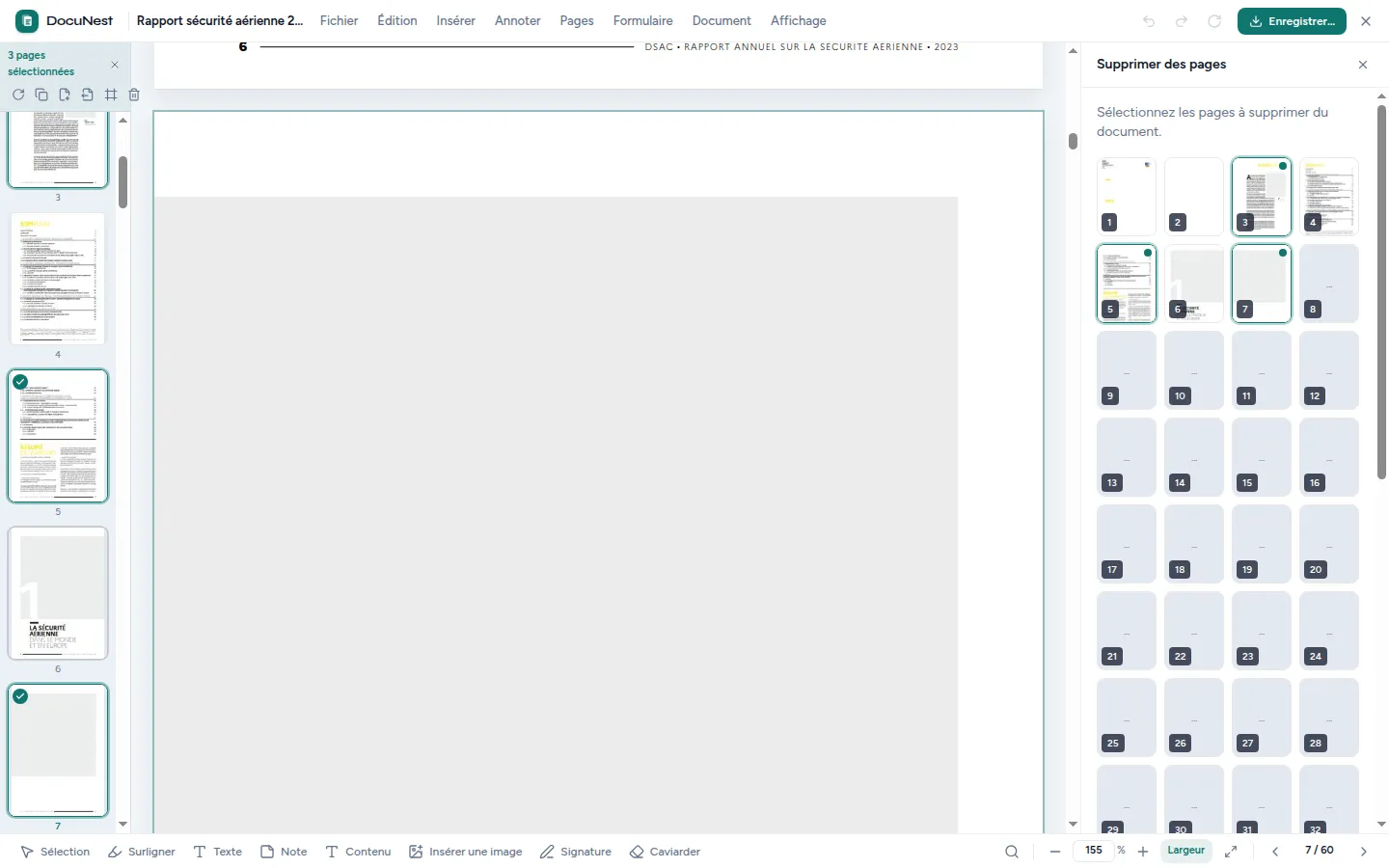Image resolution: width=1389 pixels, height=868 pixels.
Task: Zoom in with the plus button
Action: pyautogui.click(x=1143, y=852)
